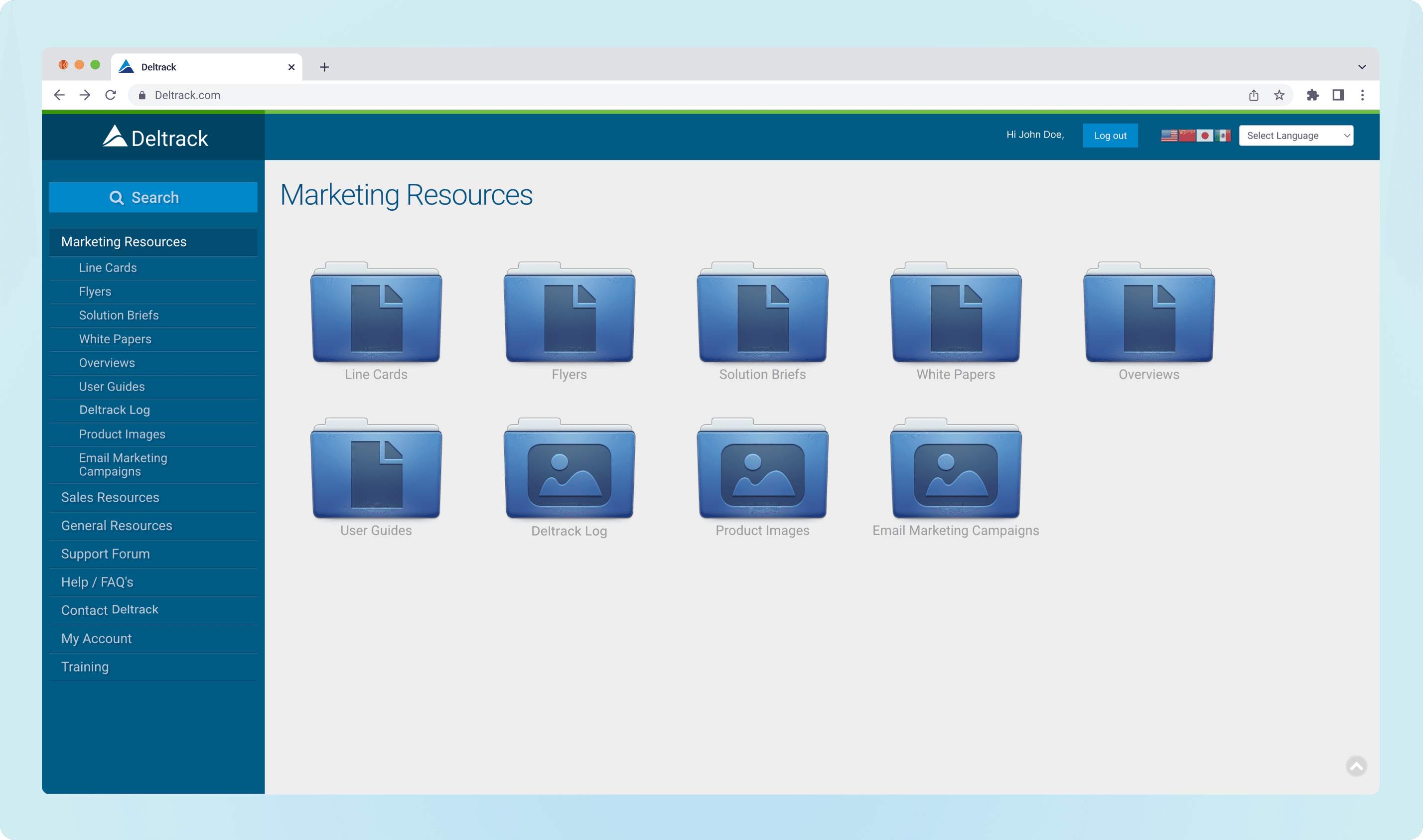
Task: Open the User Guides sidebar link
Action: [x=112, y=387]
